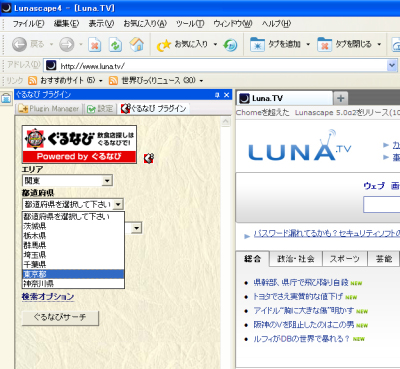Expand タブを閉じる dropdown arrow
400x369 pixels.
tap(379, 44)
